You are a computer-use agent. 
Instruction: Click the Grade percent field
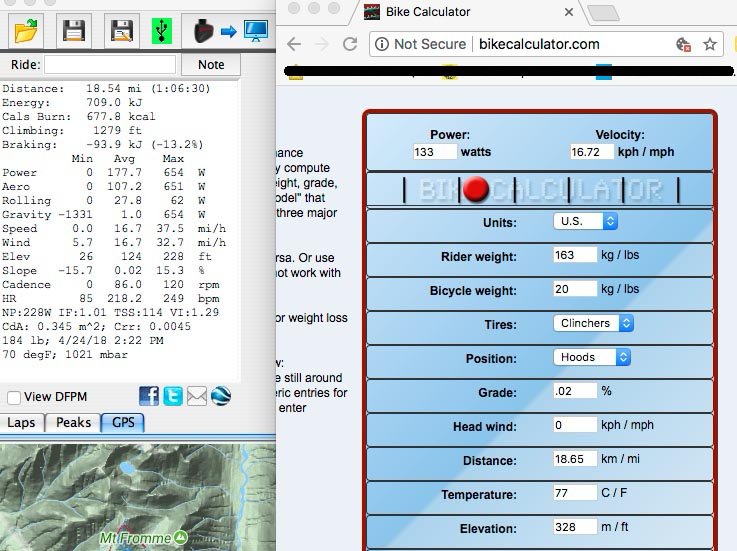pyautogui.click(x=575, y=391)
